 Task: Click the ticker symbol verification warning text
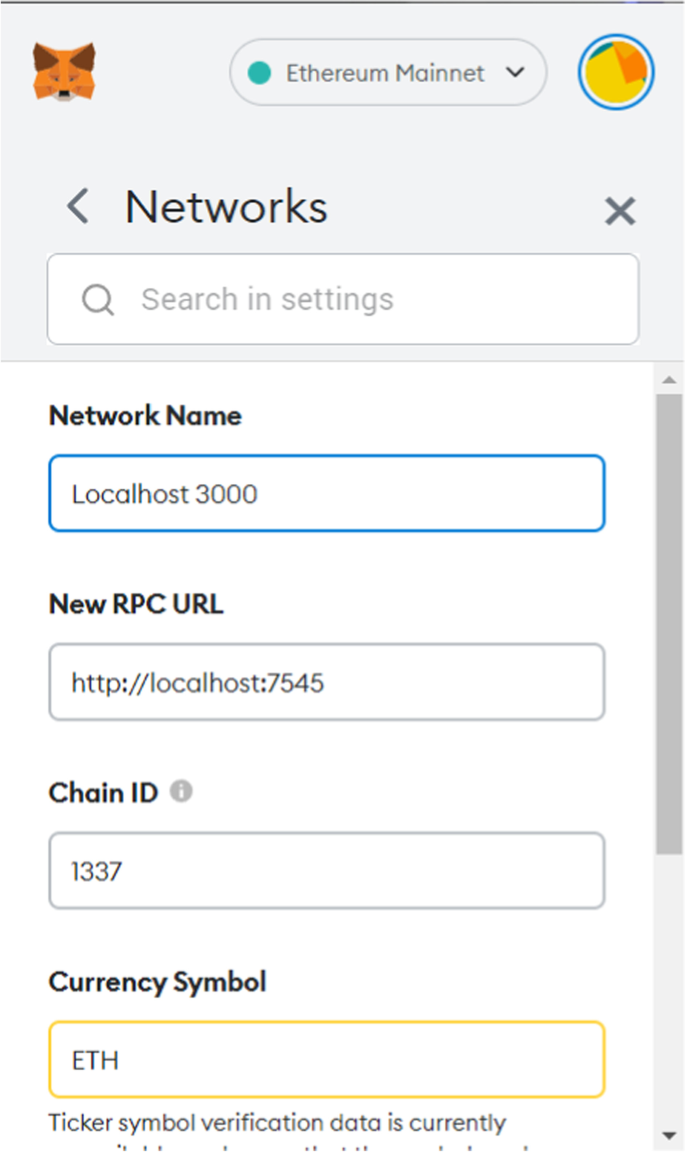click(278, 1124)
